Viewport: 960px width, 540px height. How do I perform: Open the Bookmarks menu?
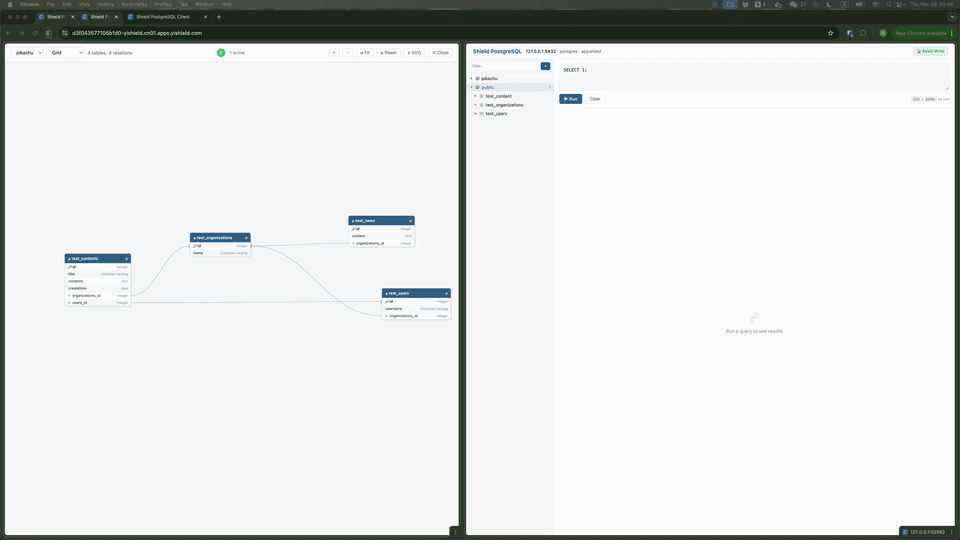tap(134, 4)
